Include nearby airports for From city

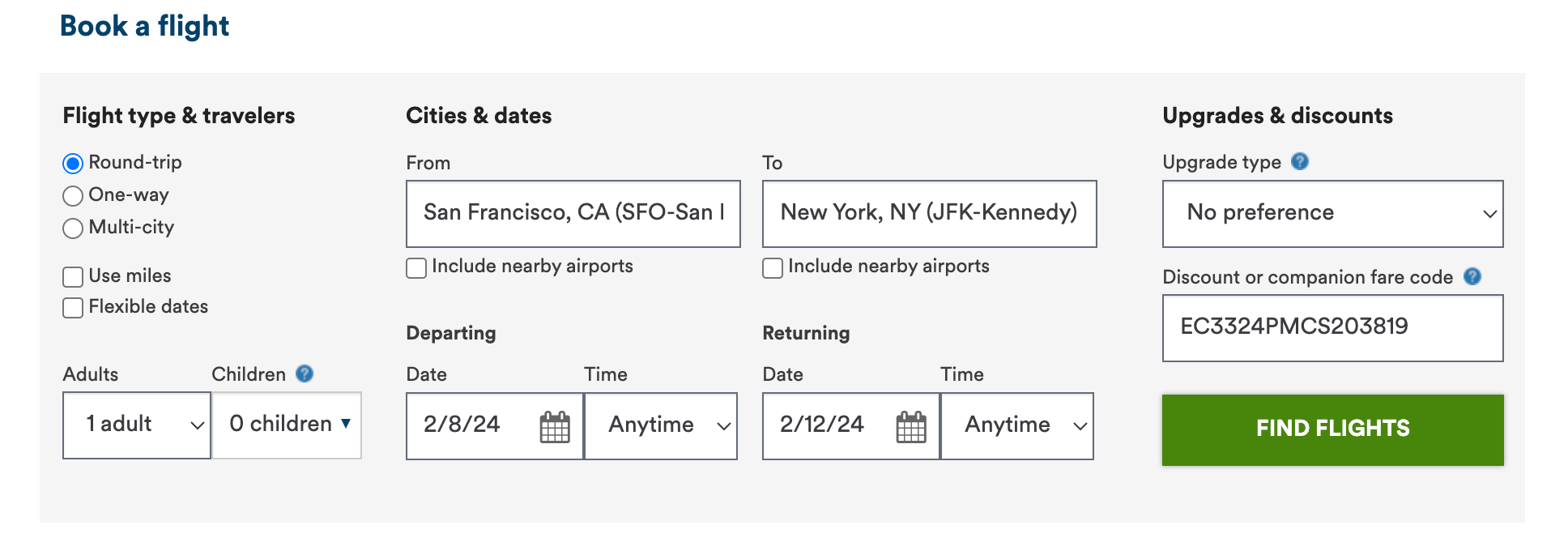[x=416, y=268]
